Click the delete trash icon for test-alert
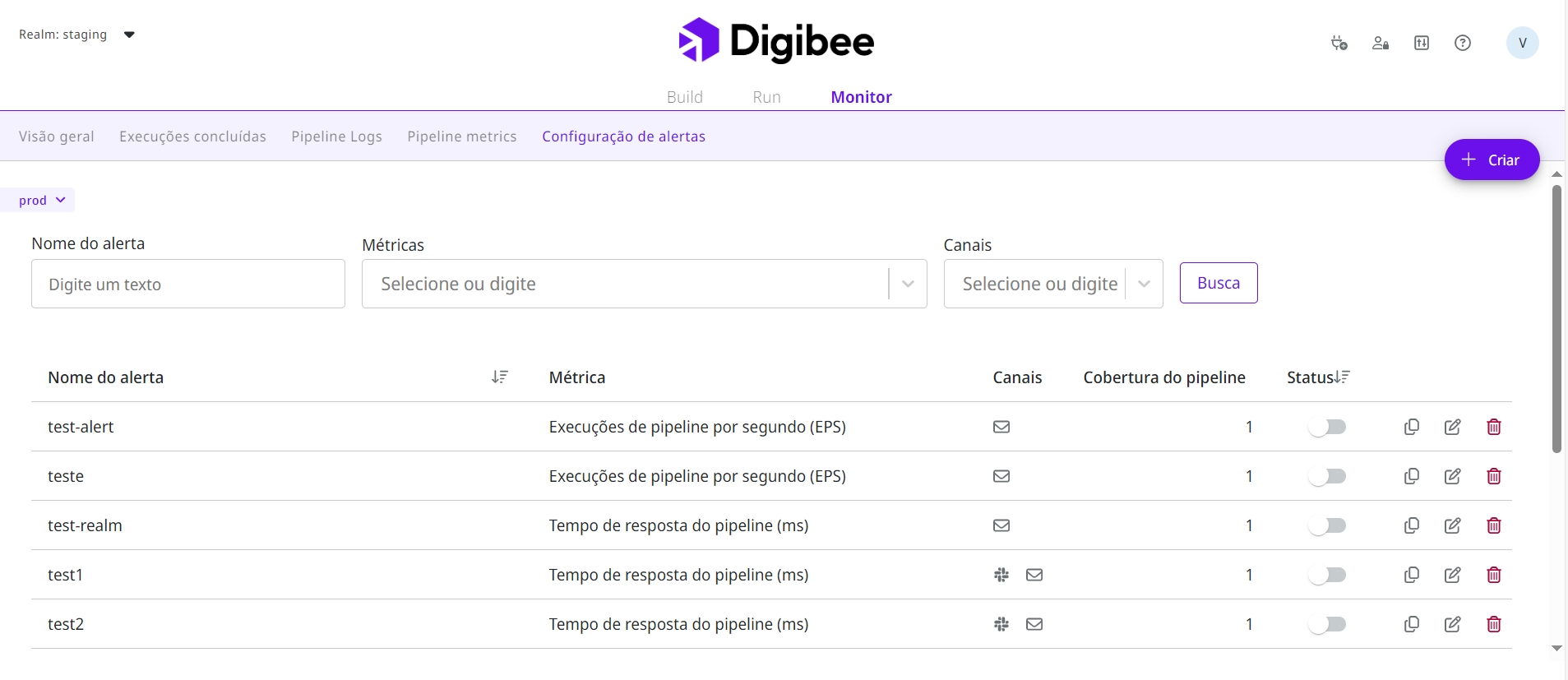Screen dimensions: 1568x680 [1493, 427]
